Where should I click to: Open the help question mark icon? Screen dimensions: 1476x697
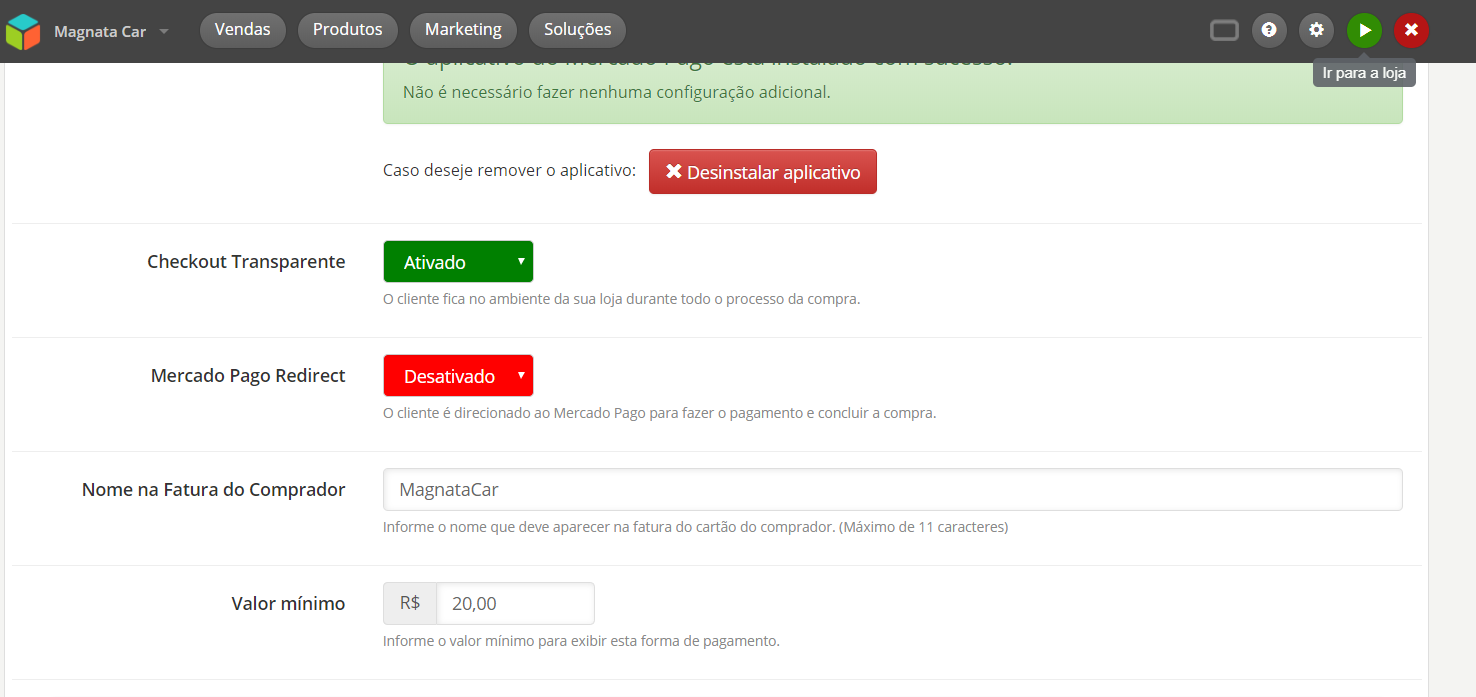(x=1269, y=30)
